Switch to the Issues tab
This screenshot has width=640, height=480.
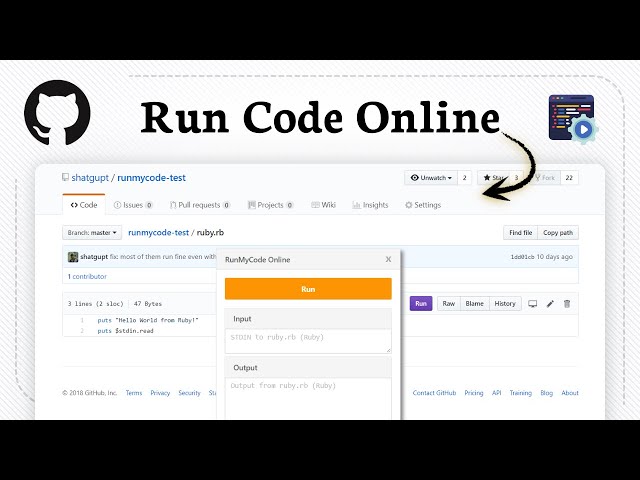tap(133, 205)
